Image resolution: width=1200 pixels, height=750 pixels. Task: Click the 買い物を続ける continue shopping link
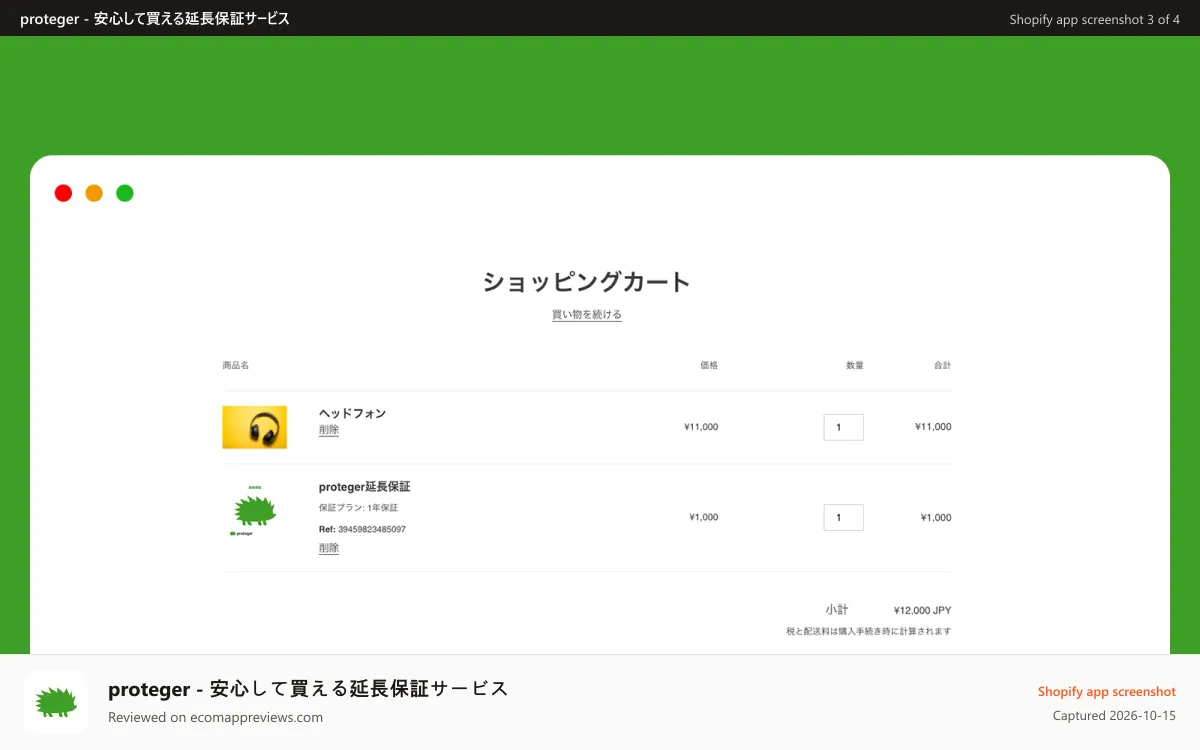coord(587,315)
